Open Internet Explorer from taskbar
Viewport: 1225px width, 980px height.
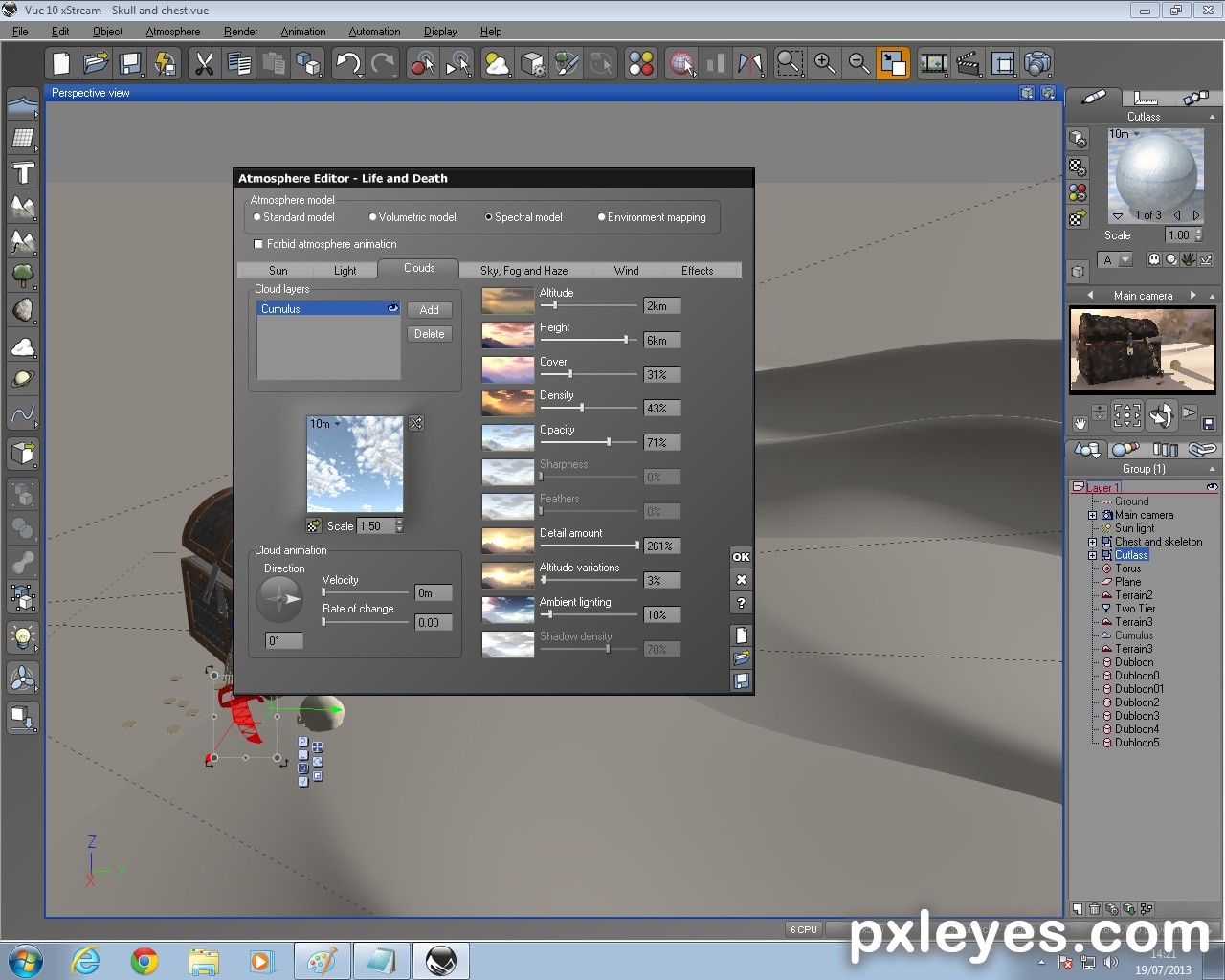click(x=86, y=961)
